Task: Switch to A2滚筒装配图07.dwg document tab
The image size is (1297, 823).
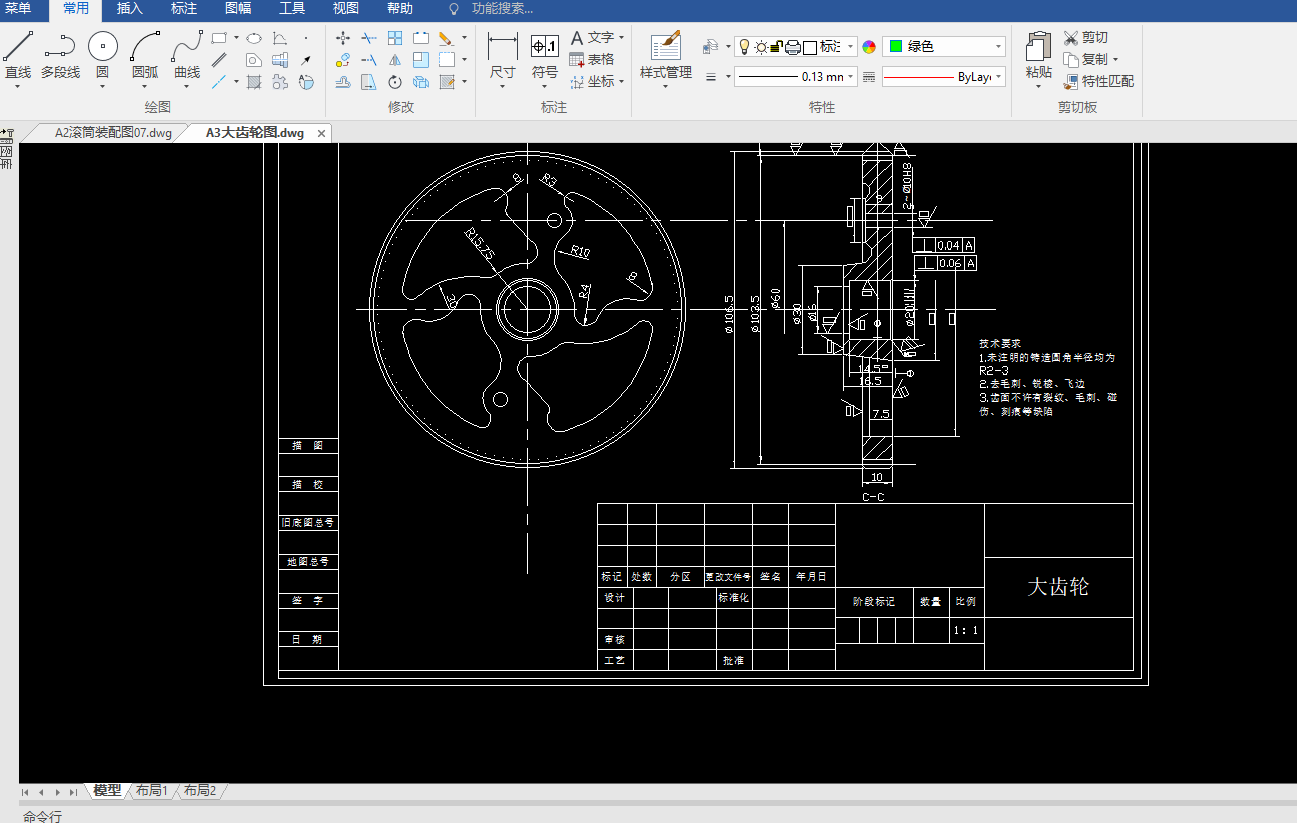Action: (x=113, y=133)
